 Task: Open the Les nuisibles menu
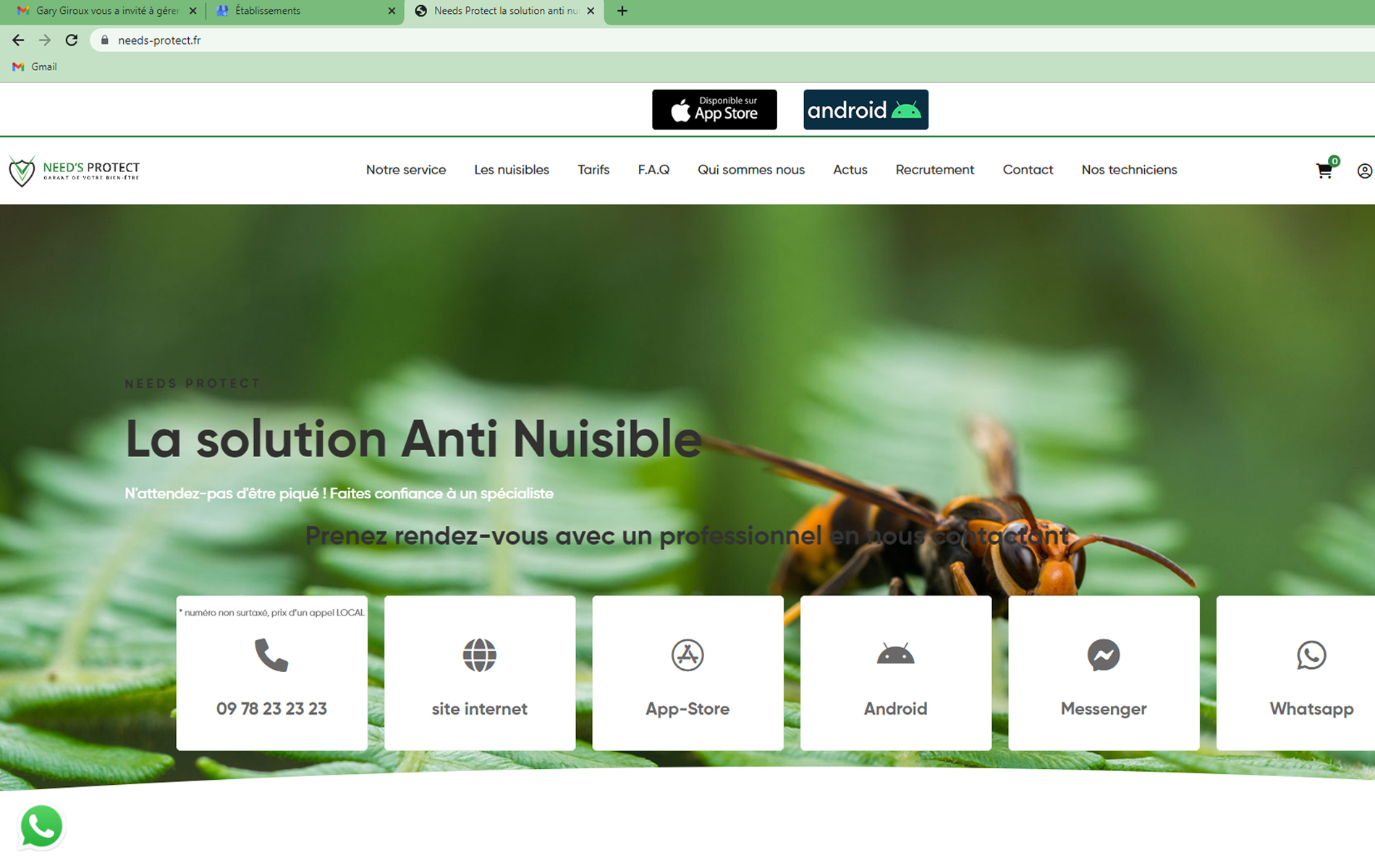[x=511, y=170]
